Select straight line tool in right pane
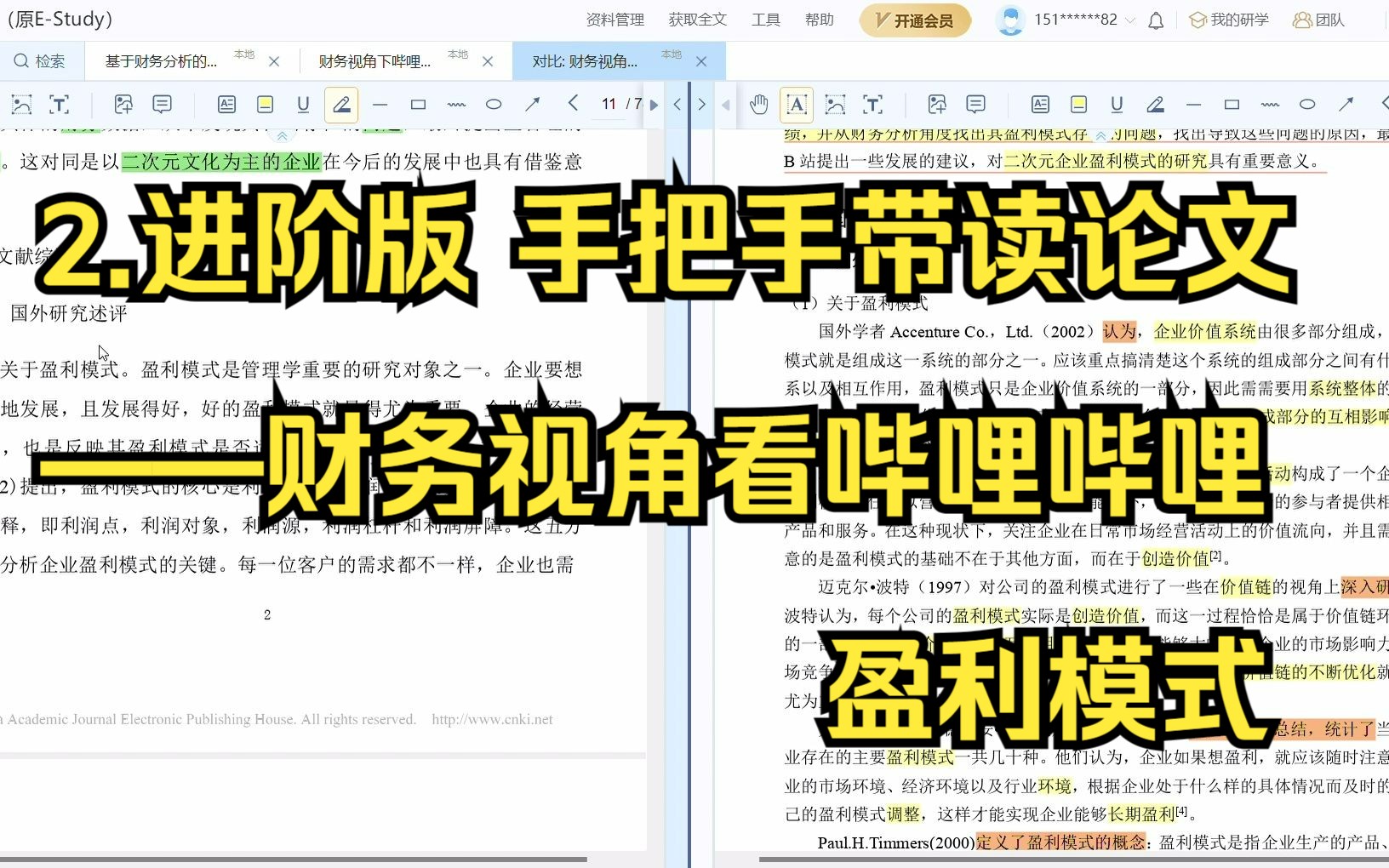This screenshot has height=868, width=1389. click(1193, 105)
